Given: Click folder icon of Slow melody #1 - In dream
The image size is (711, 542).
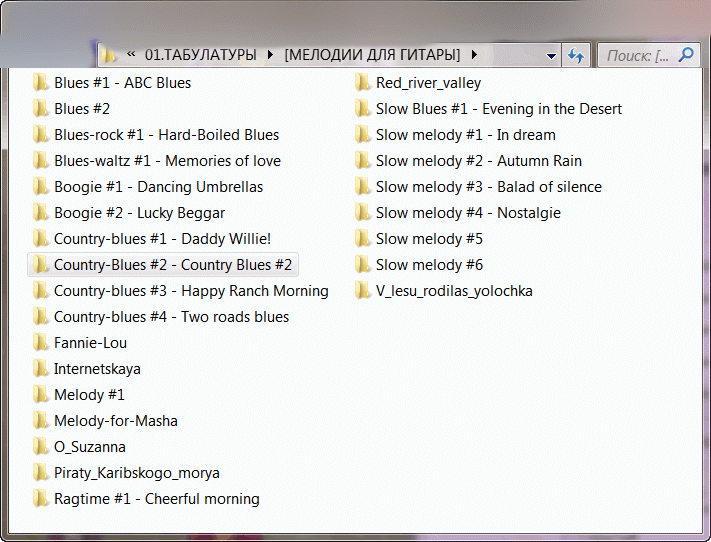Looking at the screenshot, I should tap(362, 135).
